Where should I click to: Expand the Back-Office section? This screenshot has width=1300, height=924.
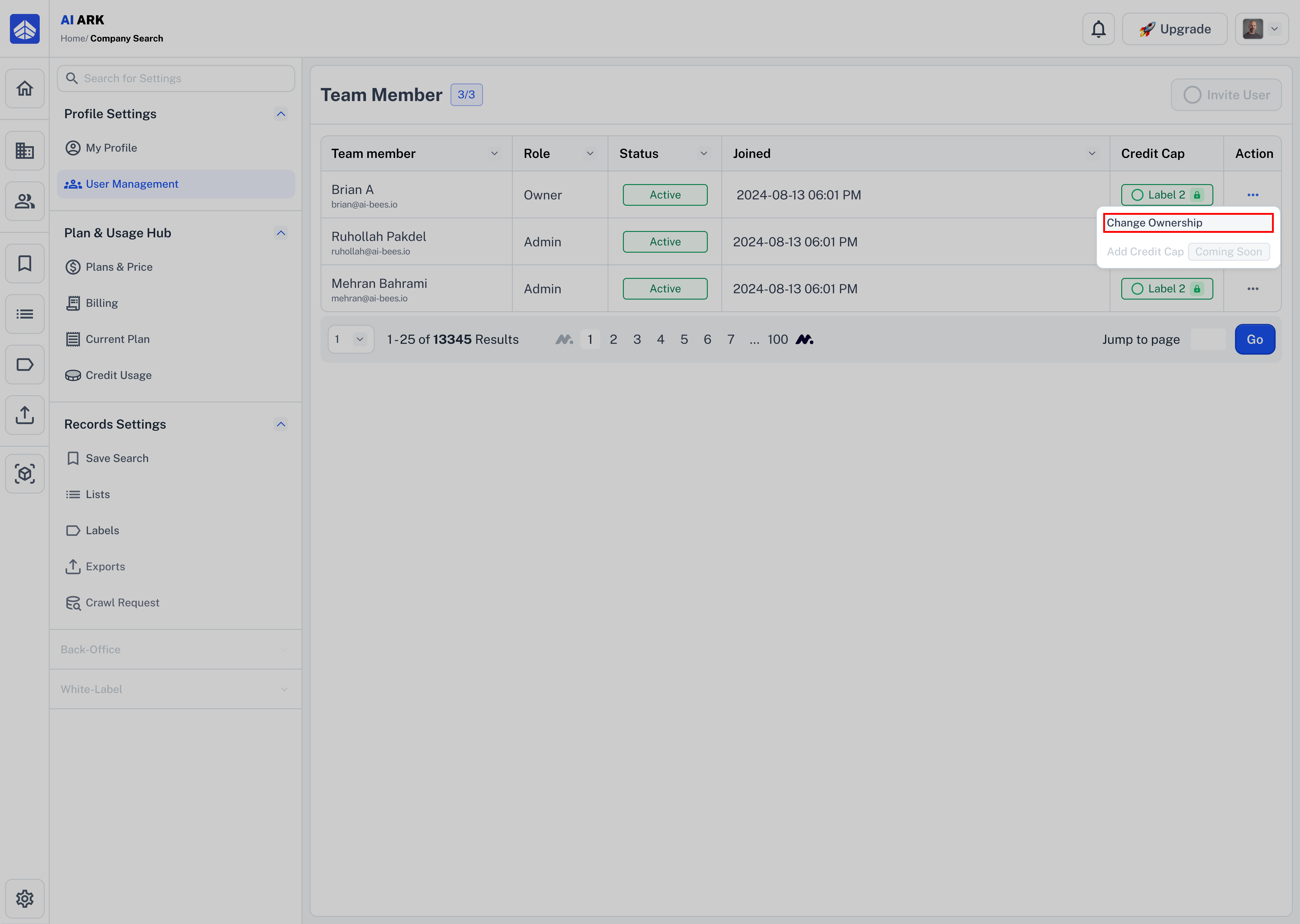pos(175,650)
